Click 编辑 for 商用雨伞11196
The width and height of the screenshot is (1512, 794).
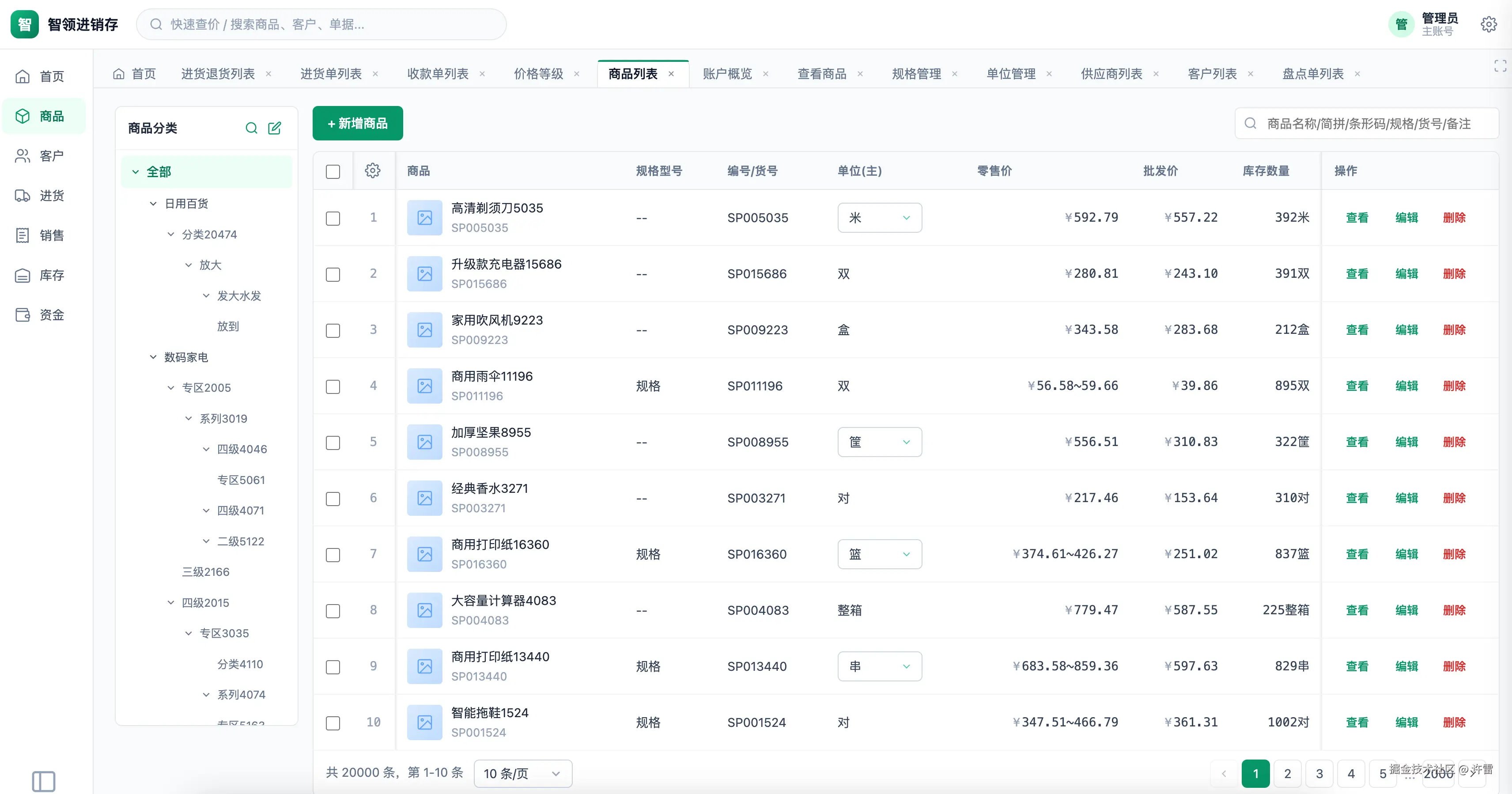[x=1406, y=386]
